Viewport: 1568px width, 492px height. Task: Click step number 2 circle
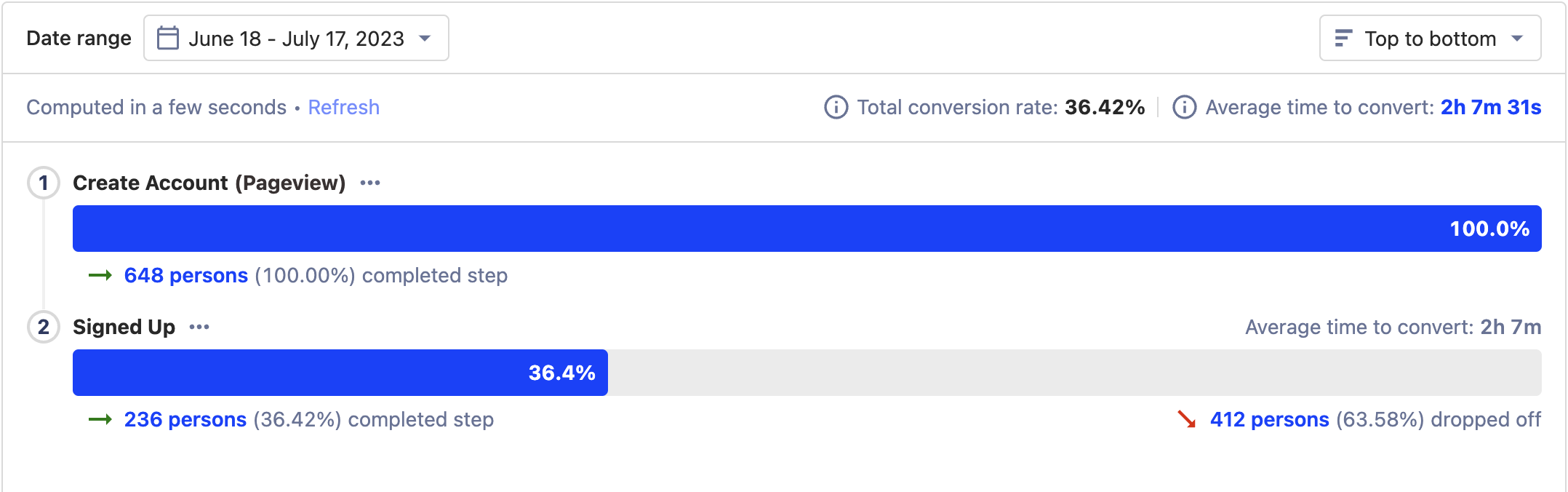click(x=44, y=328)
